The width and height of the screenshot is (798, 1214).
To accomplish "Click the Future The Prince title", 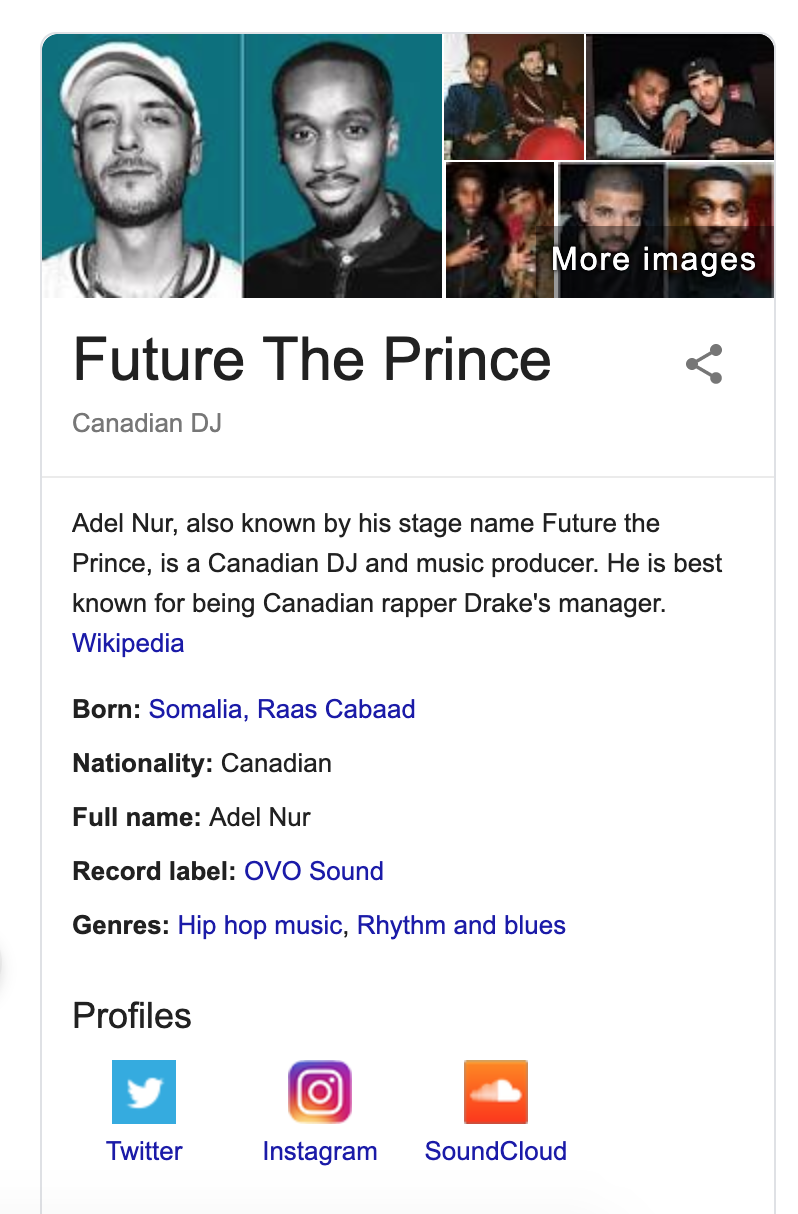I will tap(312, 360).
